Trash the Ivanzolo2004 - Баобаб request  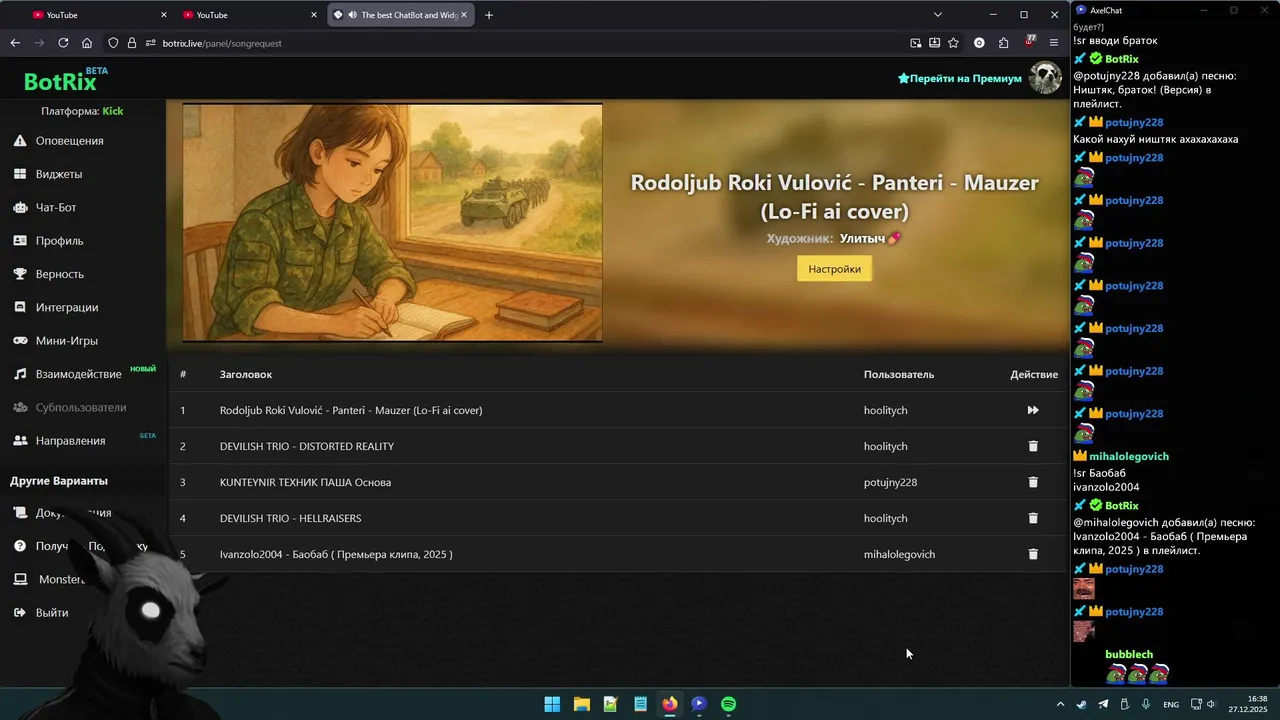[1033, 554]
